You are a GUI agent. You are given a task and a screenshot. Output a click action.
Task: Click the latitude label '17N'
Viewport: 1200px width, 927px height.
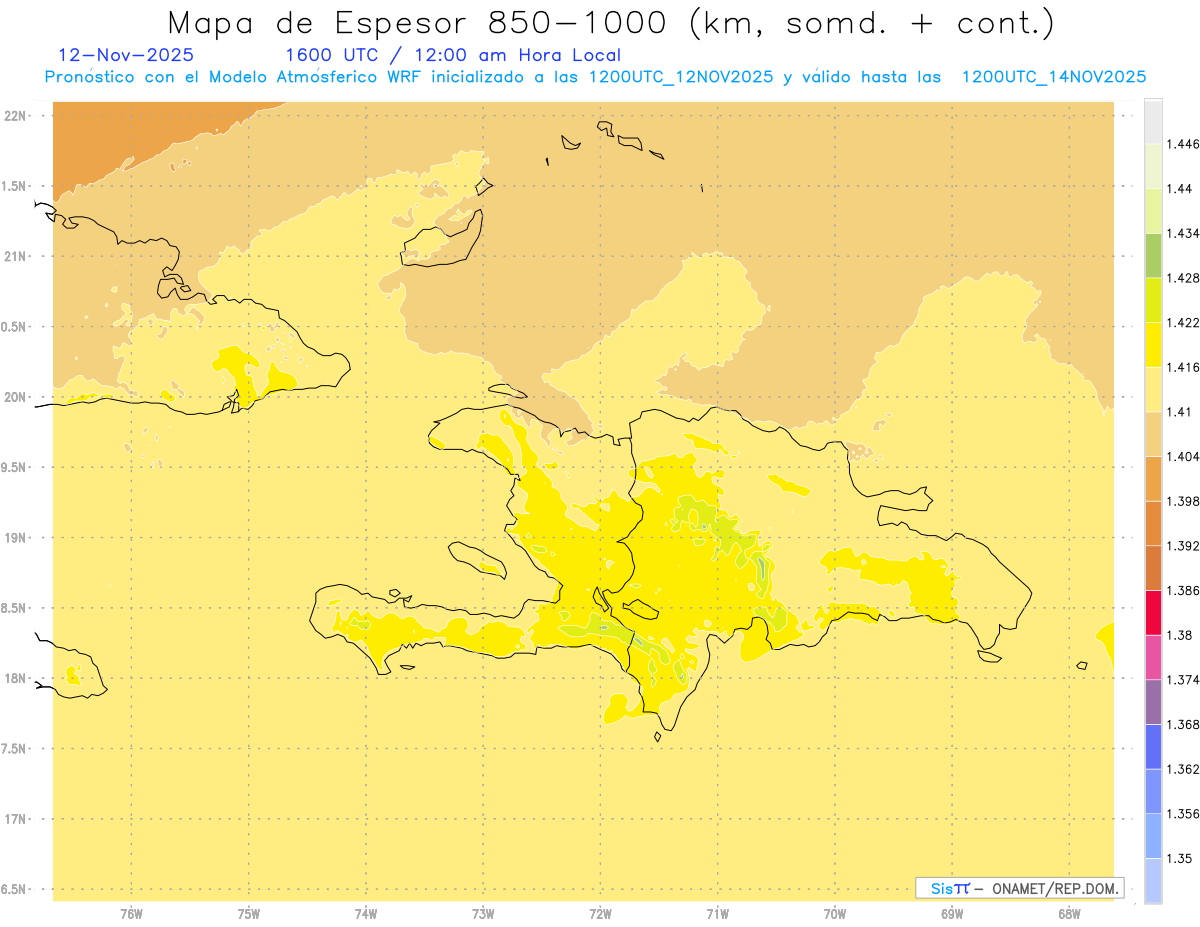16,820
